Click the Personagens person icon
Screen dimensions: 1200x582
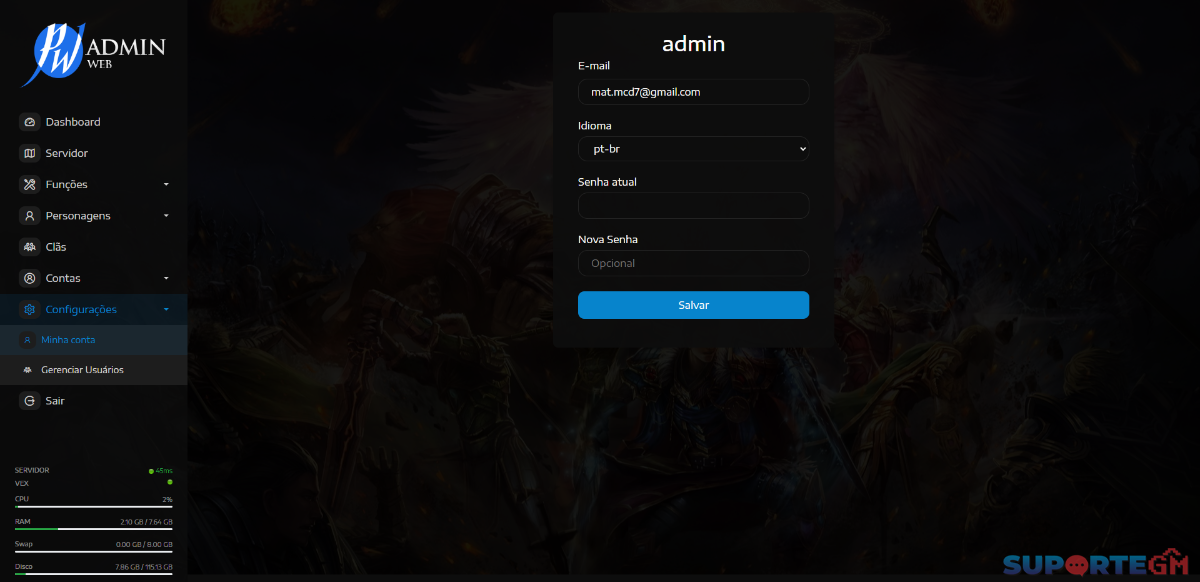click(29, 216)
